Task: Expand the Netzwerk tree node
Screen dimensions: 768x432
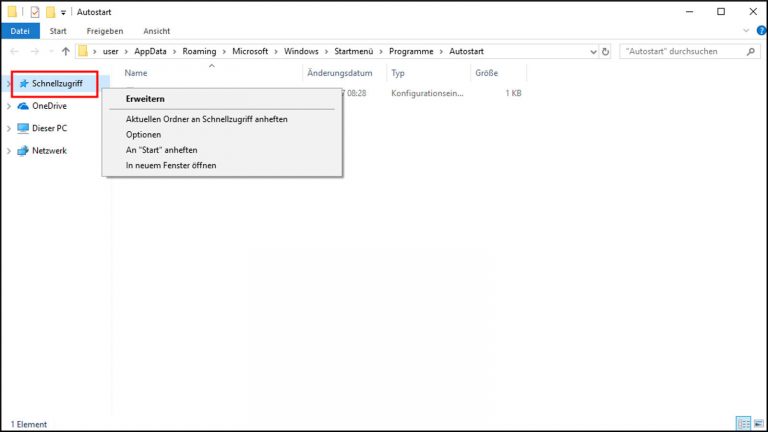Action: pyautogui.click(x=9, y=151)
